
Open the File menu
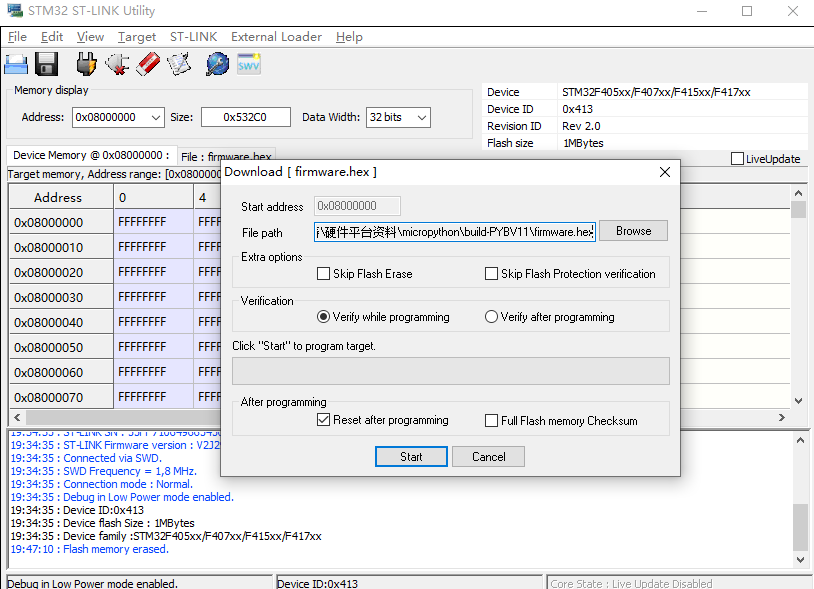click(x=18, y=37)
